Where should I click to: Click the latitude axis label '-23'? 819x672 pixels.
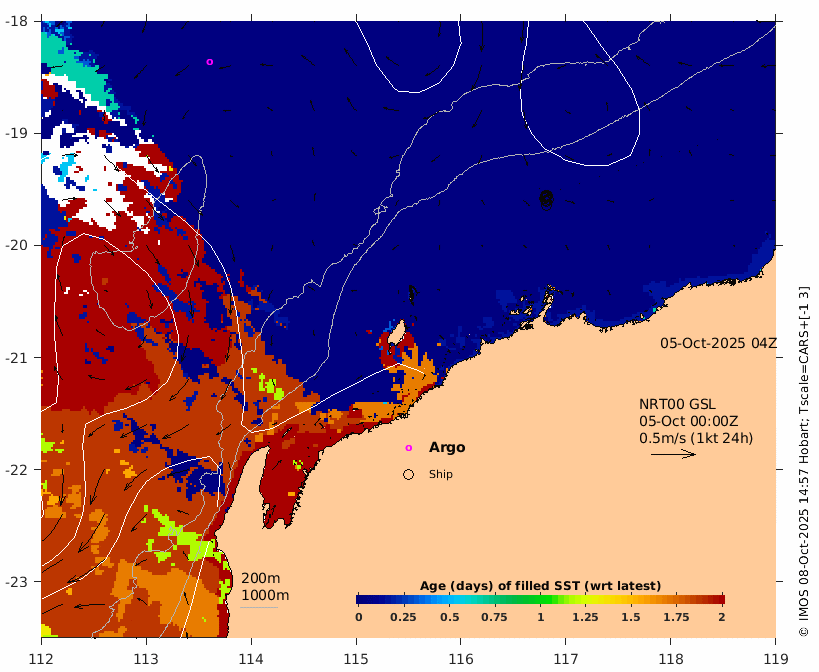tap(15, 582)
